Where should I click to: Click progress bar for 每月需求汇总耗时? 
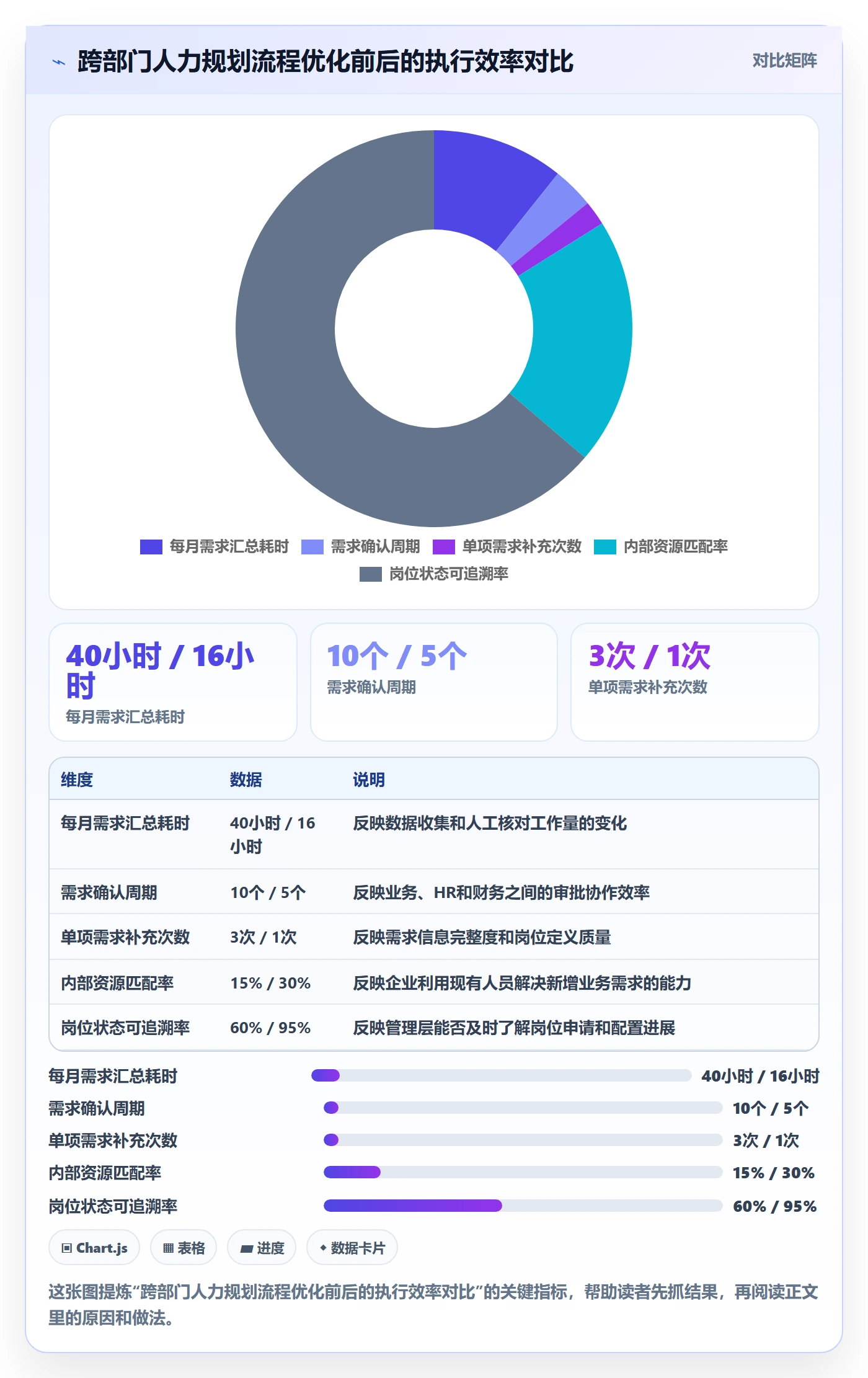tap(501, 1075)
